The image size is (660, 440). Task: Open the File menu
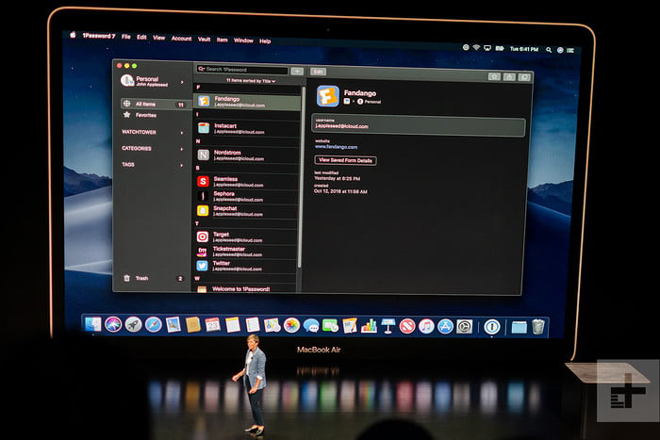pyautogui.click(x=126, y=37)
